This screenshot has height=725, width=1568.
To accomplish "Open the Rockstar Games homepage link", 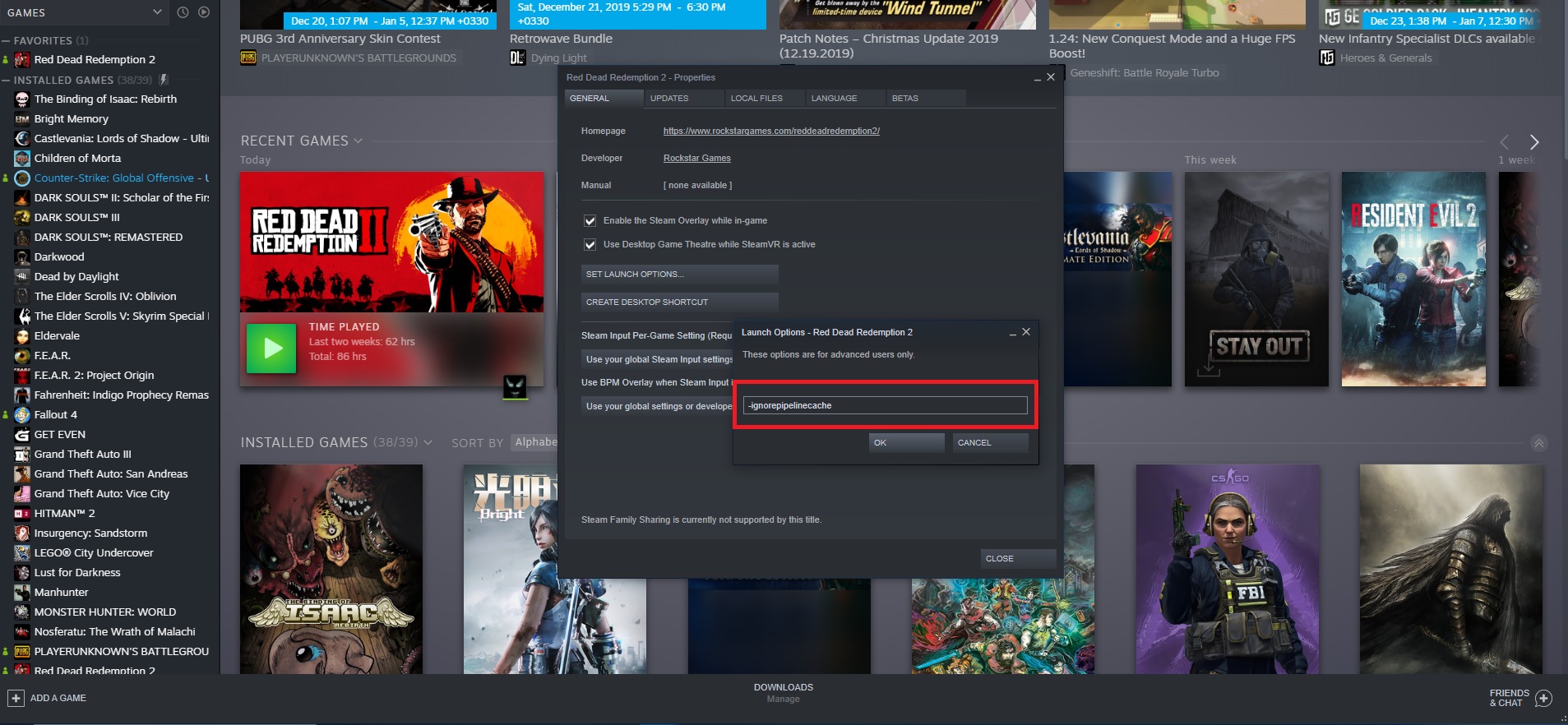I will click(771, 131).
